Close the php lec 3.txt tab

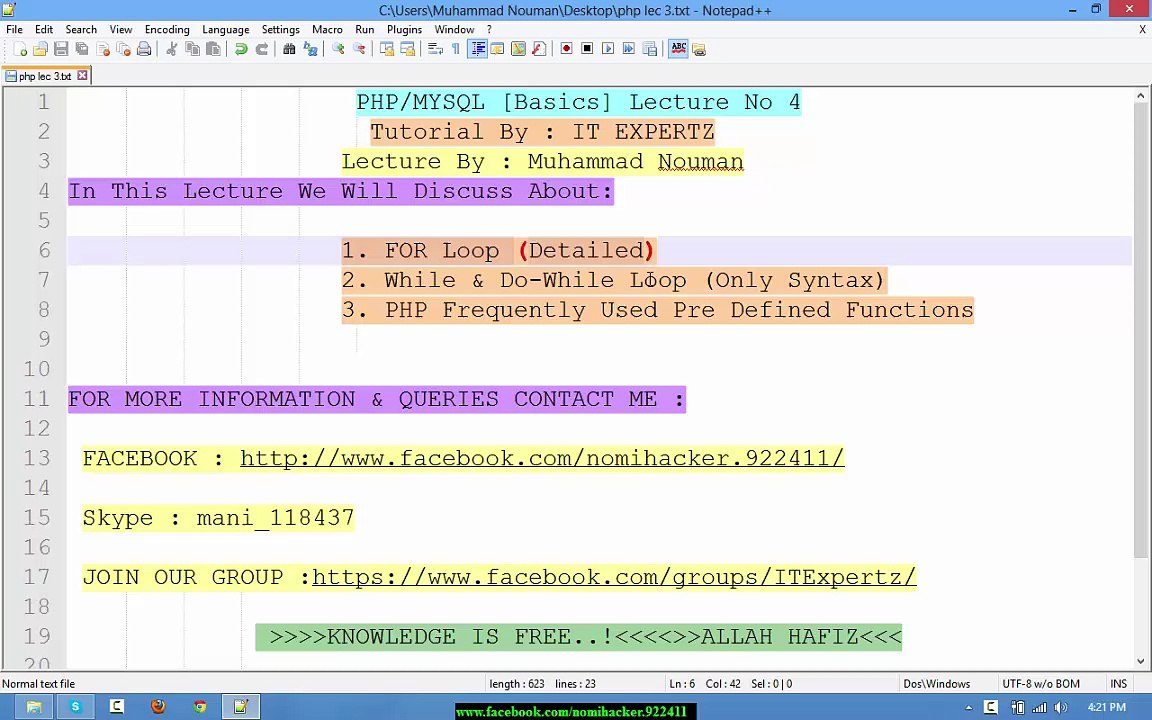coord(82,75)
